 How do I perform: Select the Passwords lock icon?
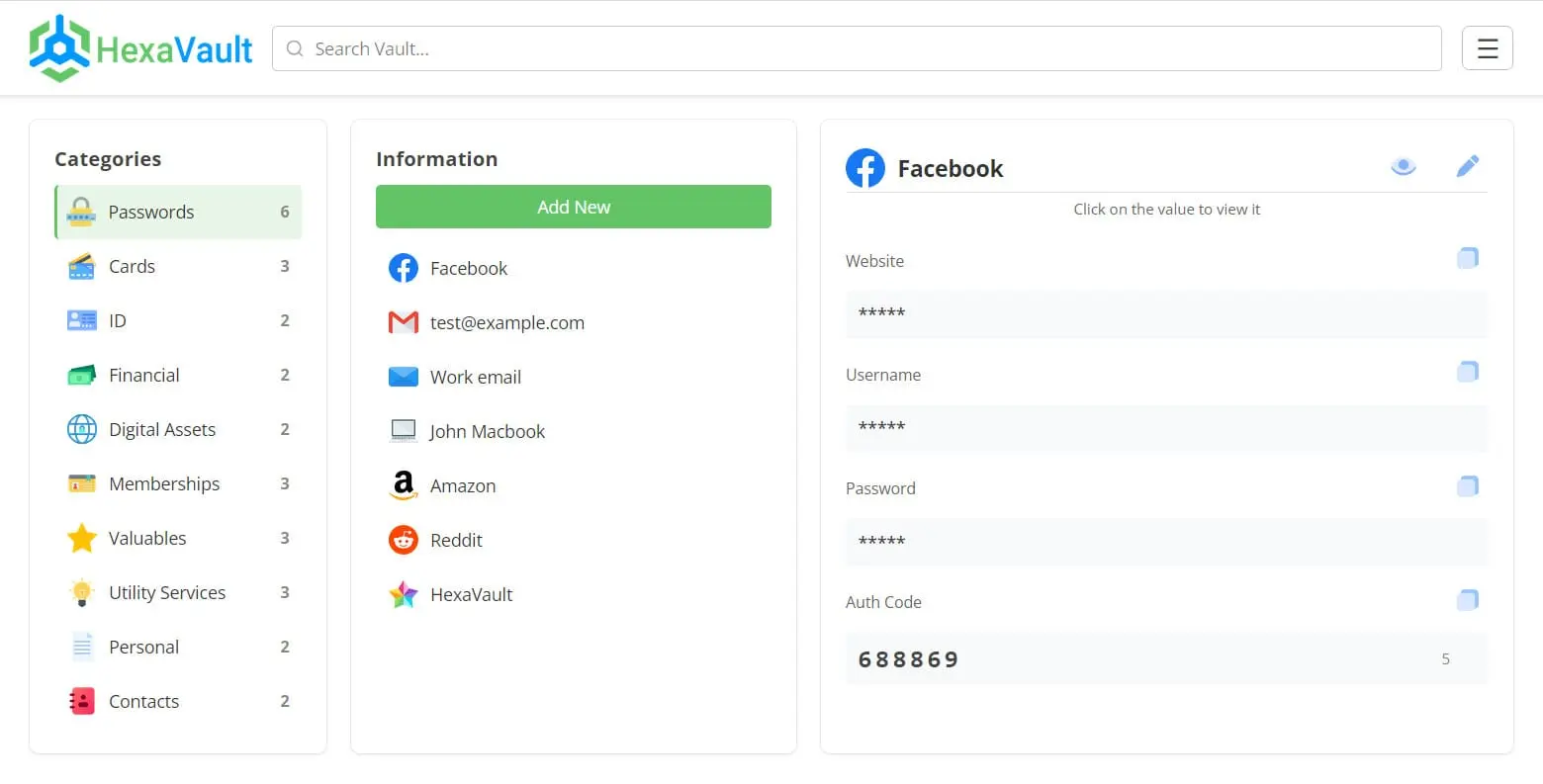click(81, 212)
